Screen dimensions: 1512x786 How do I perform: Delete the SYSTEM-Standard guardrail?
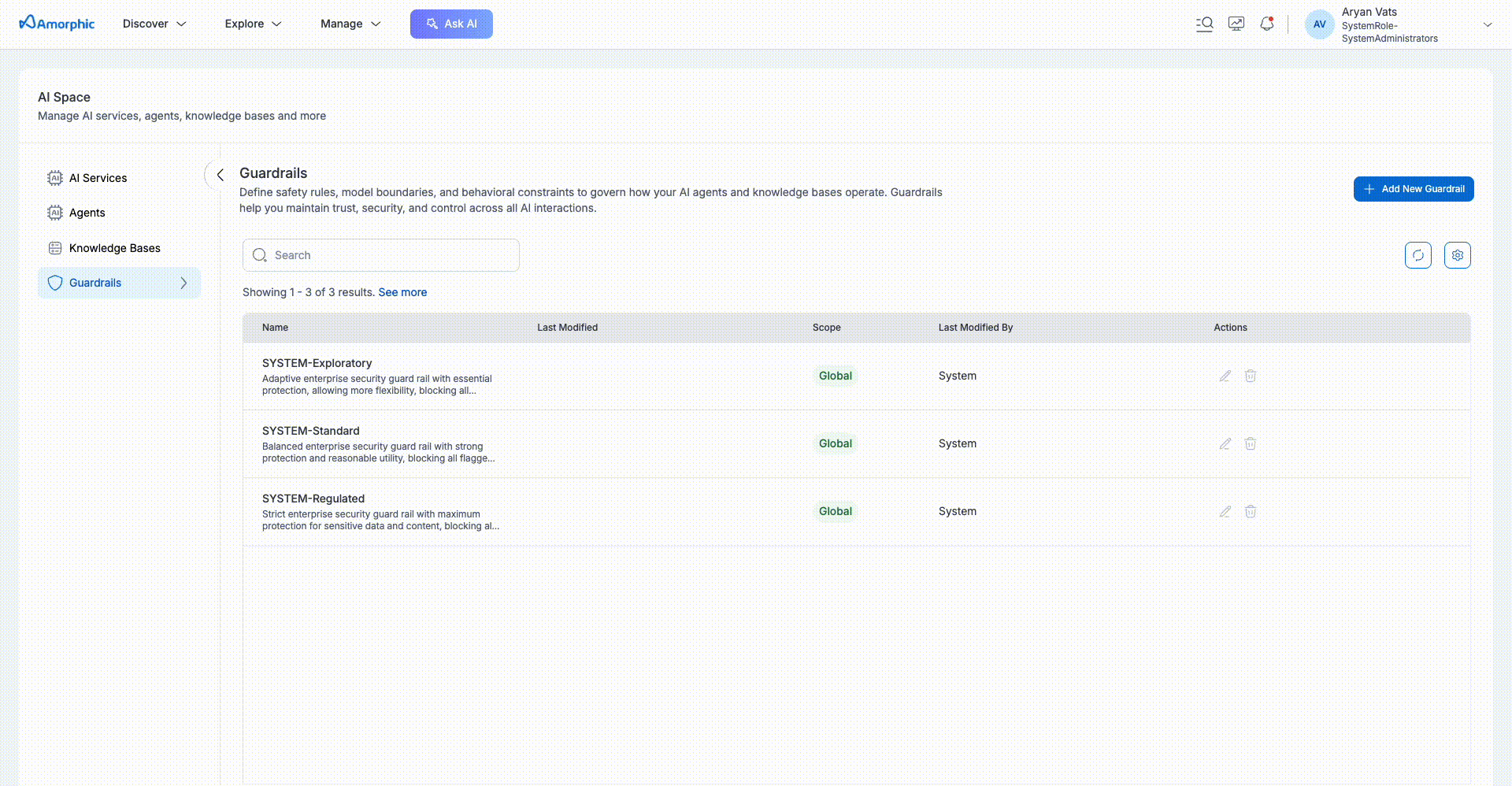pos(1250,444)
